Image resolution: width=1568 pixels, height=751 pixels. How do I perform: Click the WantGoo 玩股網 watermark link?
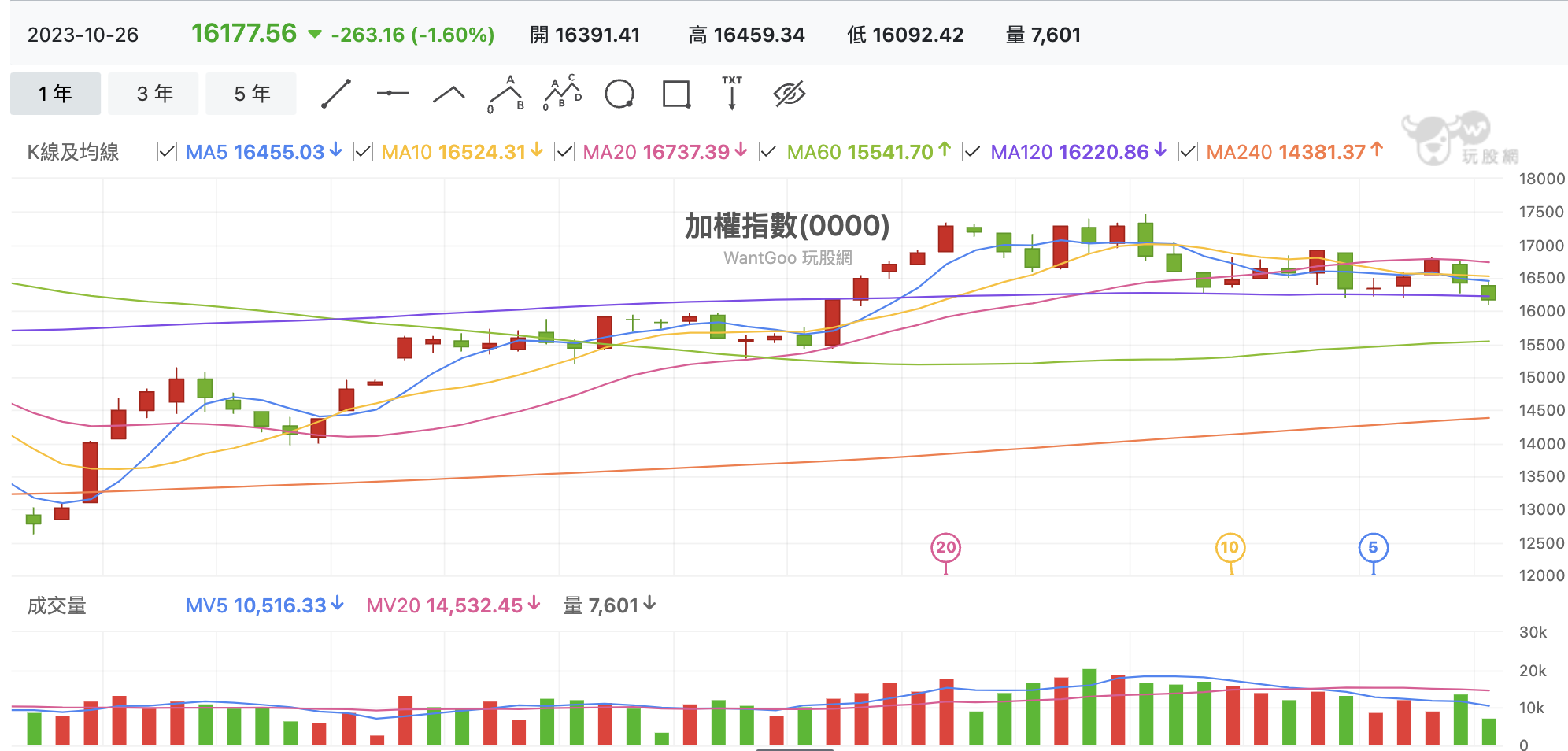[x=788, y=258]
